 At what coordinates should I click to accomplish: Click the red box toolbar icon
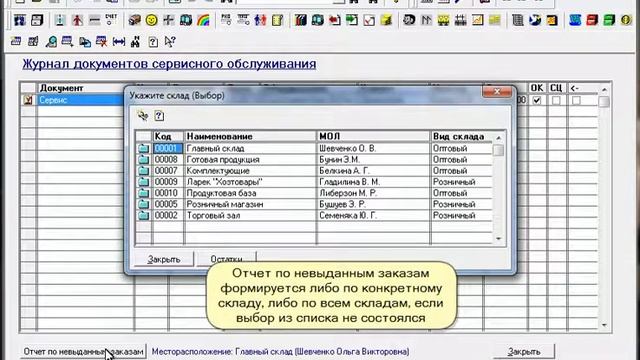pos(592,20)
